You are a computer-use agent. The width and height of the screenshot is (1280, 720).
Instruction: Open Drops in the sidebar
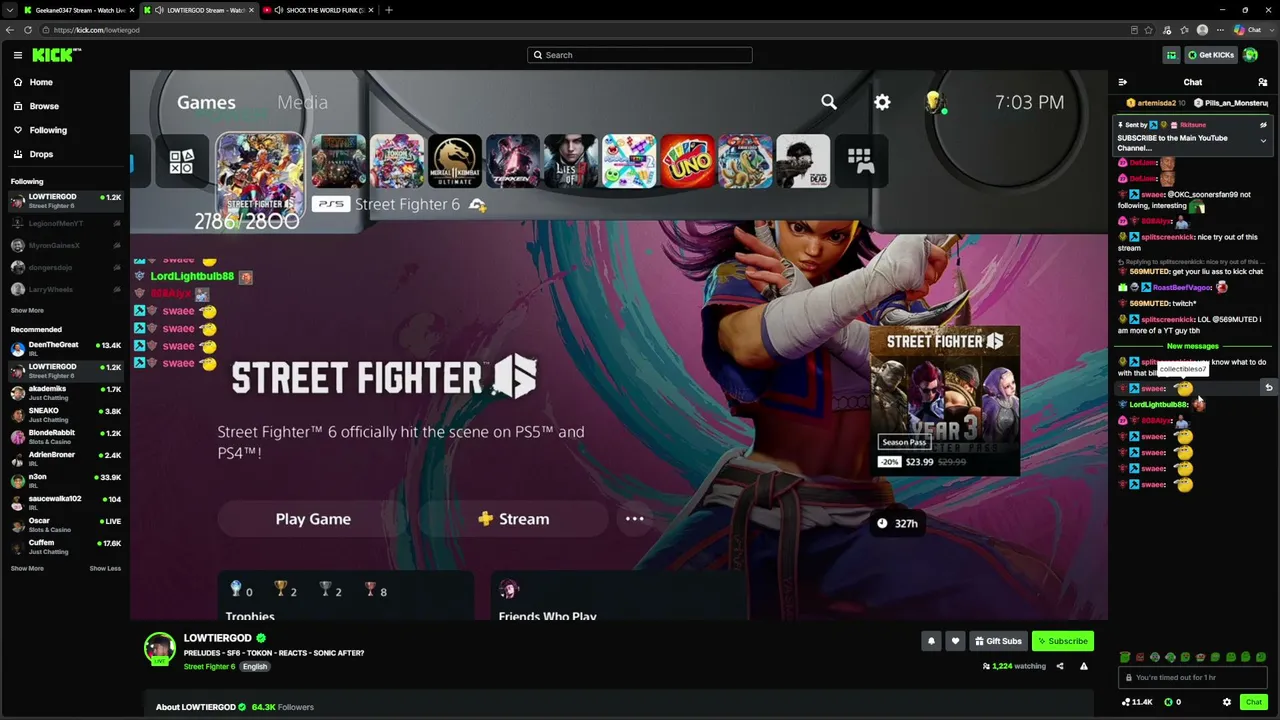pyautogui.click(x=41, y=154)
